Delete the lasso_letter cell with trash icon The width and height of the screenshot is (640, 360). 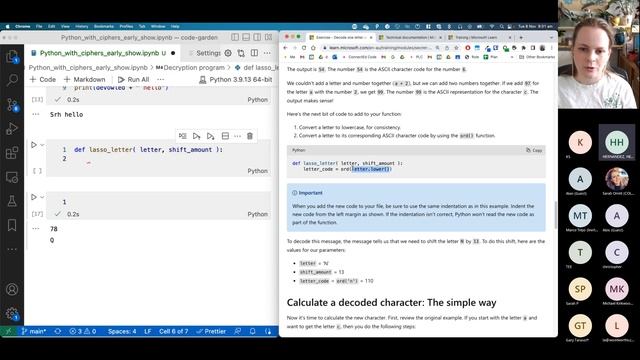tap(250, 136)
